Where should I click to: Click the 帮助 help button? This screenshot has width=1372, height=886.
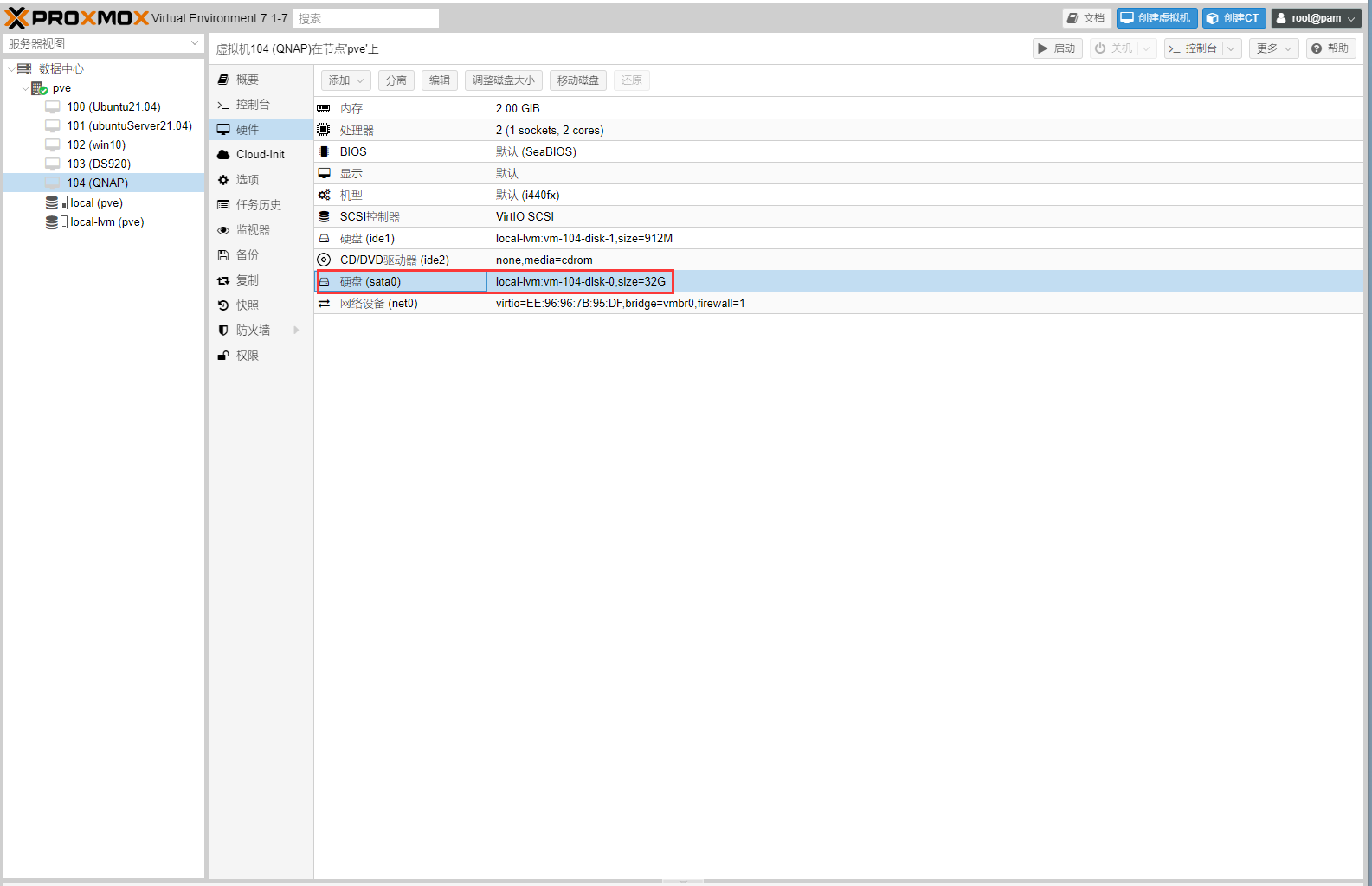click(x=1330, y=48)
